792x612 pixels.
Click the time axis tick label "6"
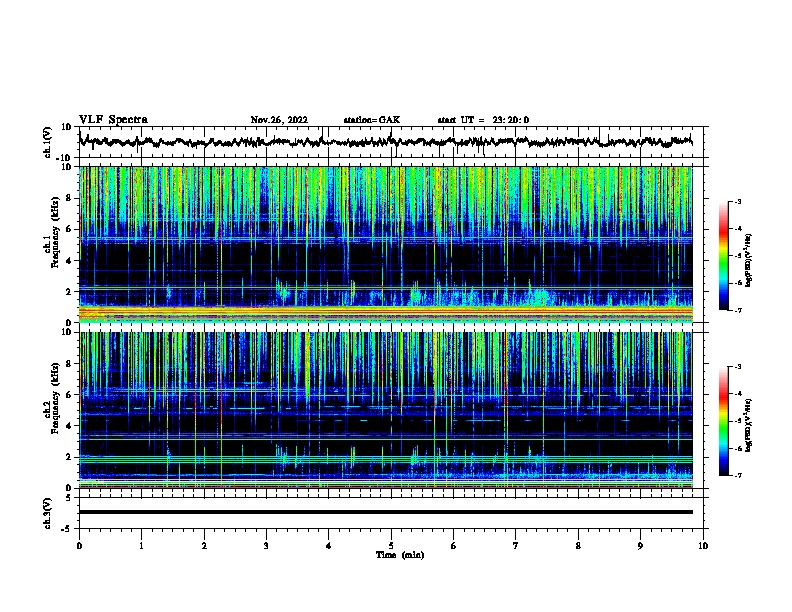coord(454,546)
